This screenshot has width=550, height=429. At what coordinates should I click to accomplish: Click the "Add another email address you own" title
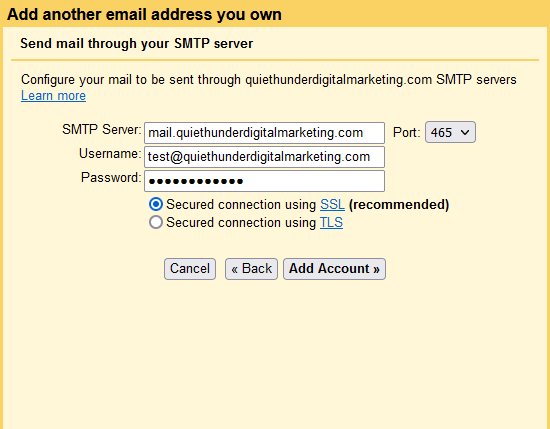click(x=144, y=14)
